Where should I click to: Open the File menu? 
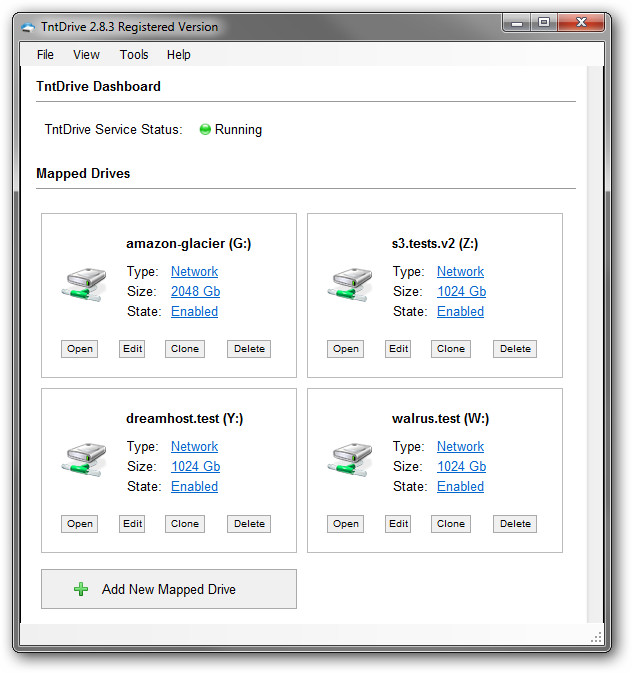45,55
